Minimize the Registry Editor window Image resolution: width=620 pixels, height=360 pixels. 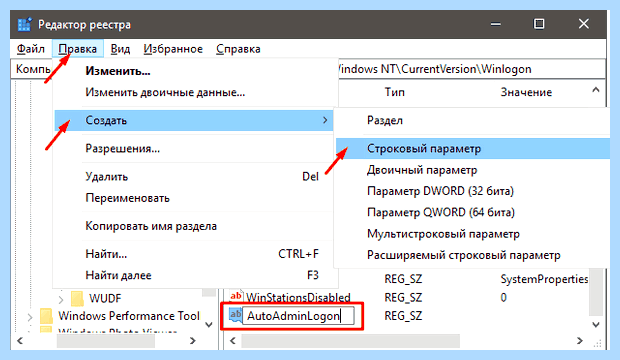click(x=496, y=25)
